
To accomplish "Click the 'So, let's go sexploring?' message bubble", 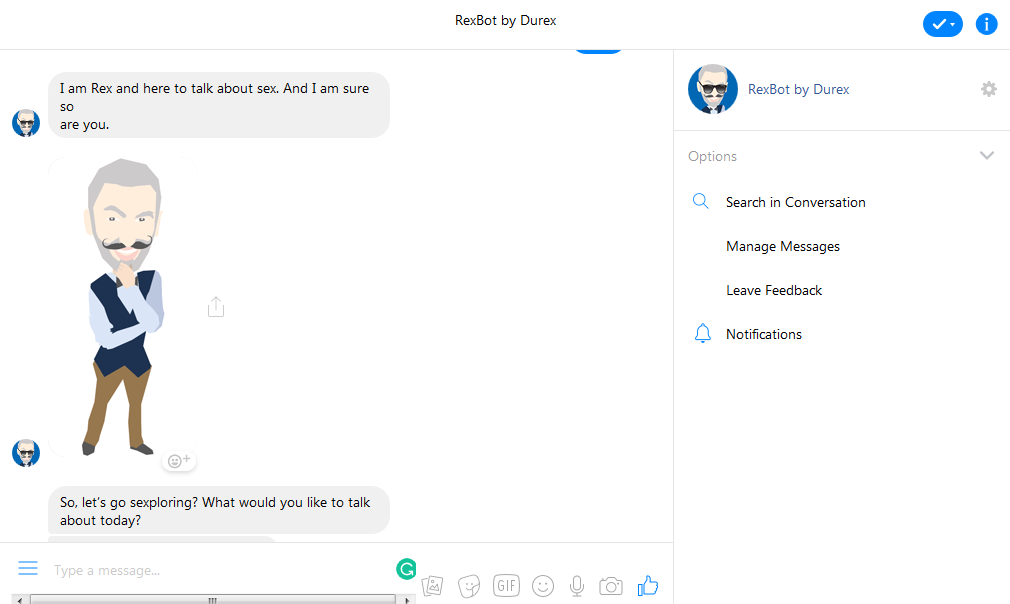I will click(x=219, y=510).
